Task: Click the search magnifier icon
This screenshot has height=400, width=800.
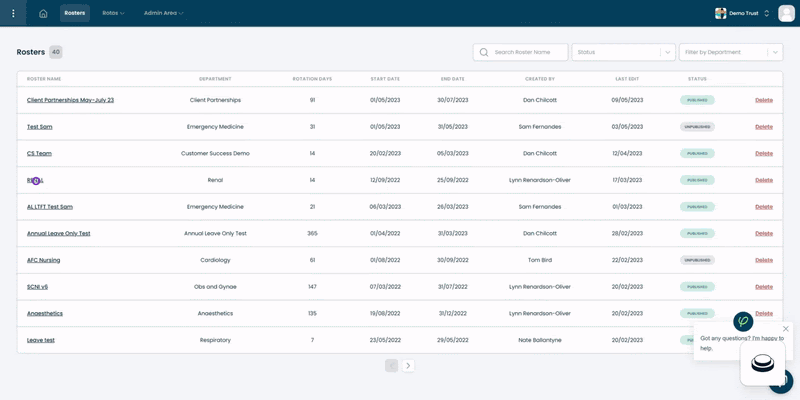Action: tap(484, 52)
